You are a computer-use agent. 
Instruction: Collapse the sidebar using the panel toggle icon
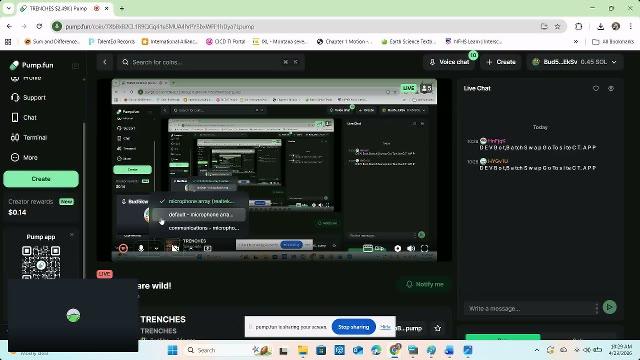click(76, 66)
